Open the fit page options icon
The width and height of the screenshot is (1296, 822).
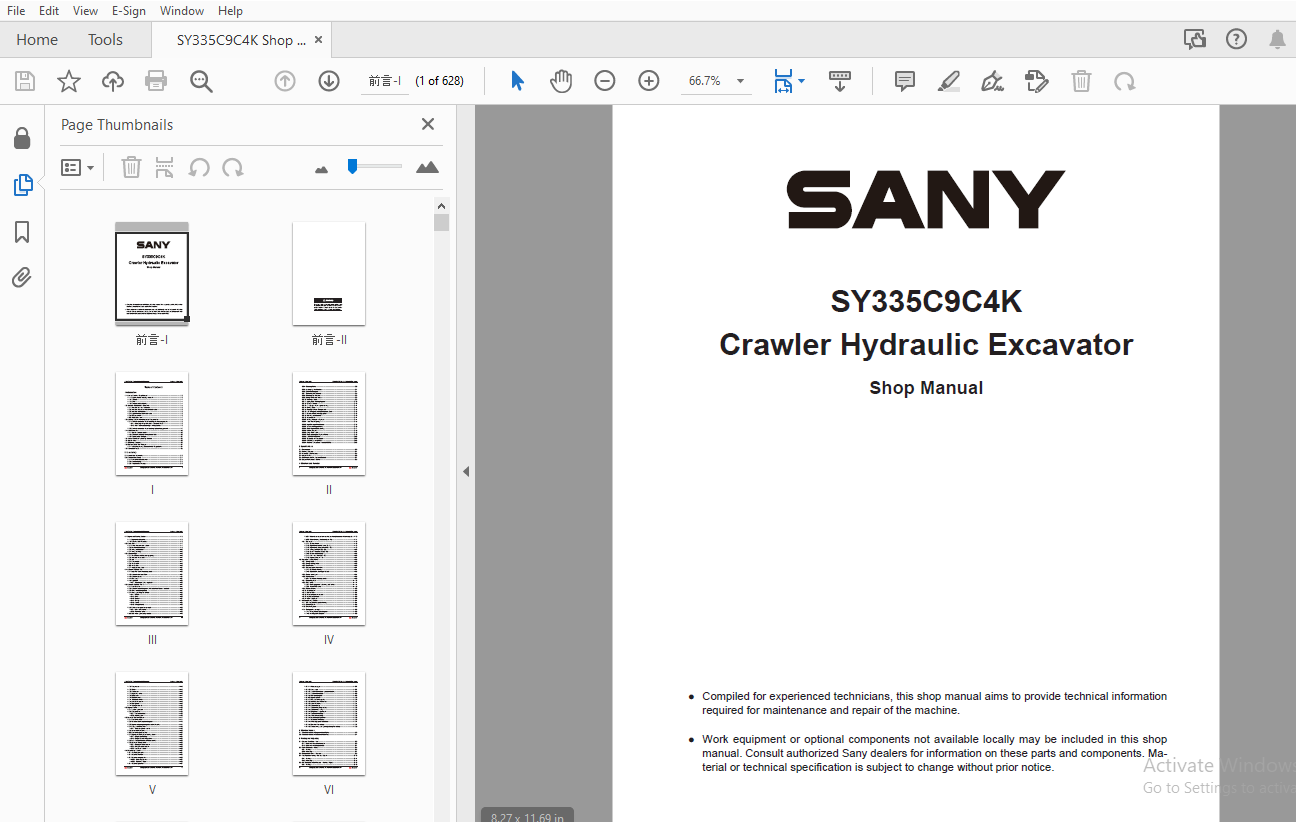pyautogui.click(x=783, y=81)
